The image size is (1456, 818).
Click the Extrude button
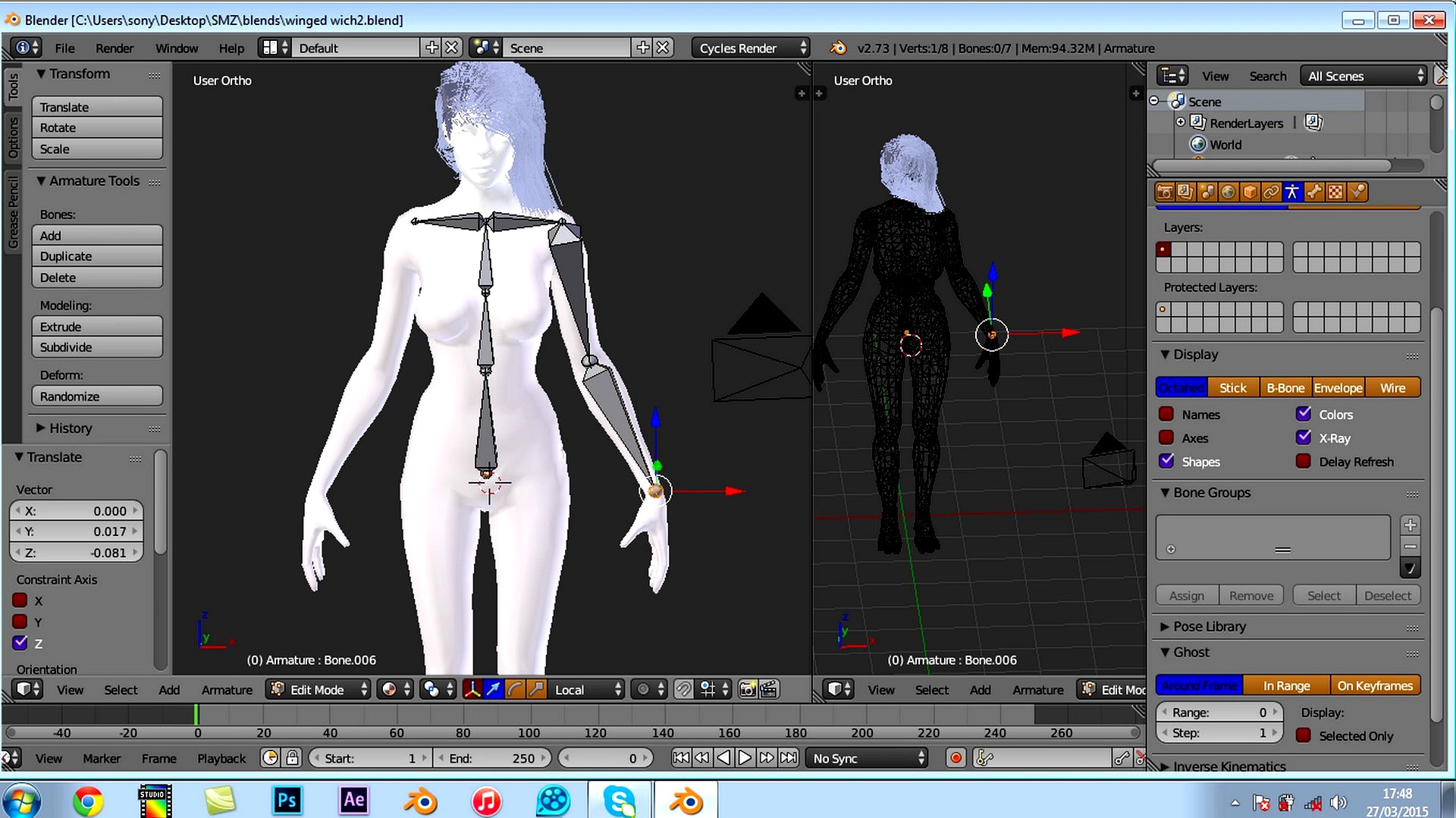pos(97,327)
